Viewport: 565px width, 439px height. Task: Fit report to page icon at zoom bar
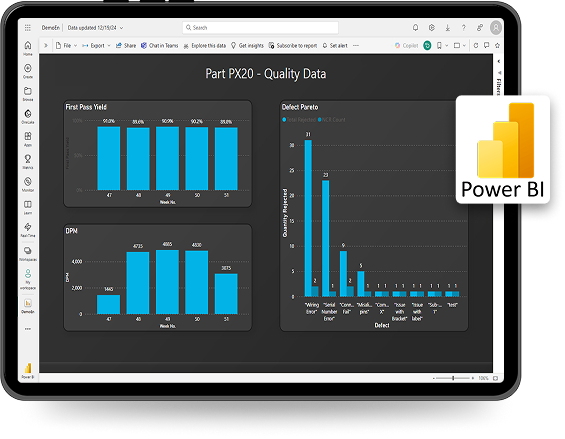pyautogui.click(x=495, y=378)
